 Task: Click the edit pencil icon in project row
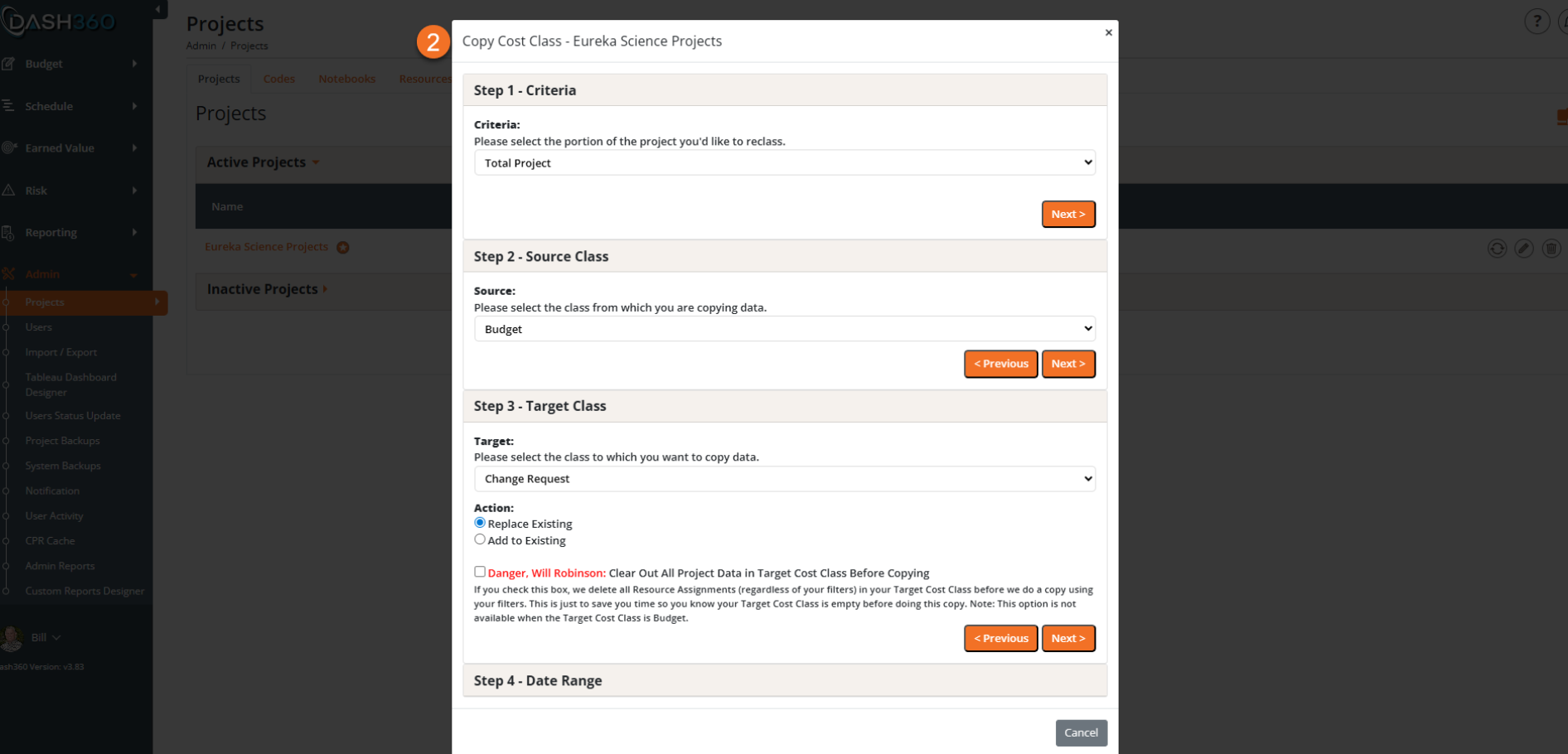click(1524, 249)
